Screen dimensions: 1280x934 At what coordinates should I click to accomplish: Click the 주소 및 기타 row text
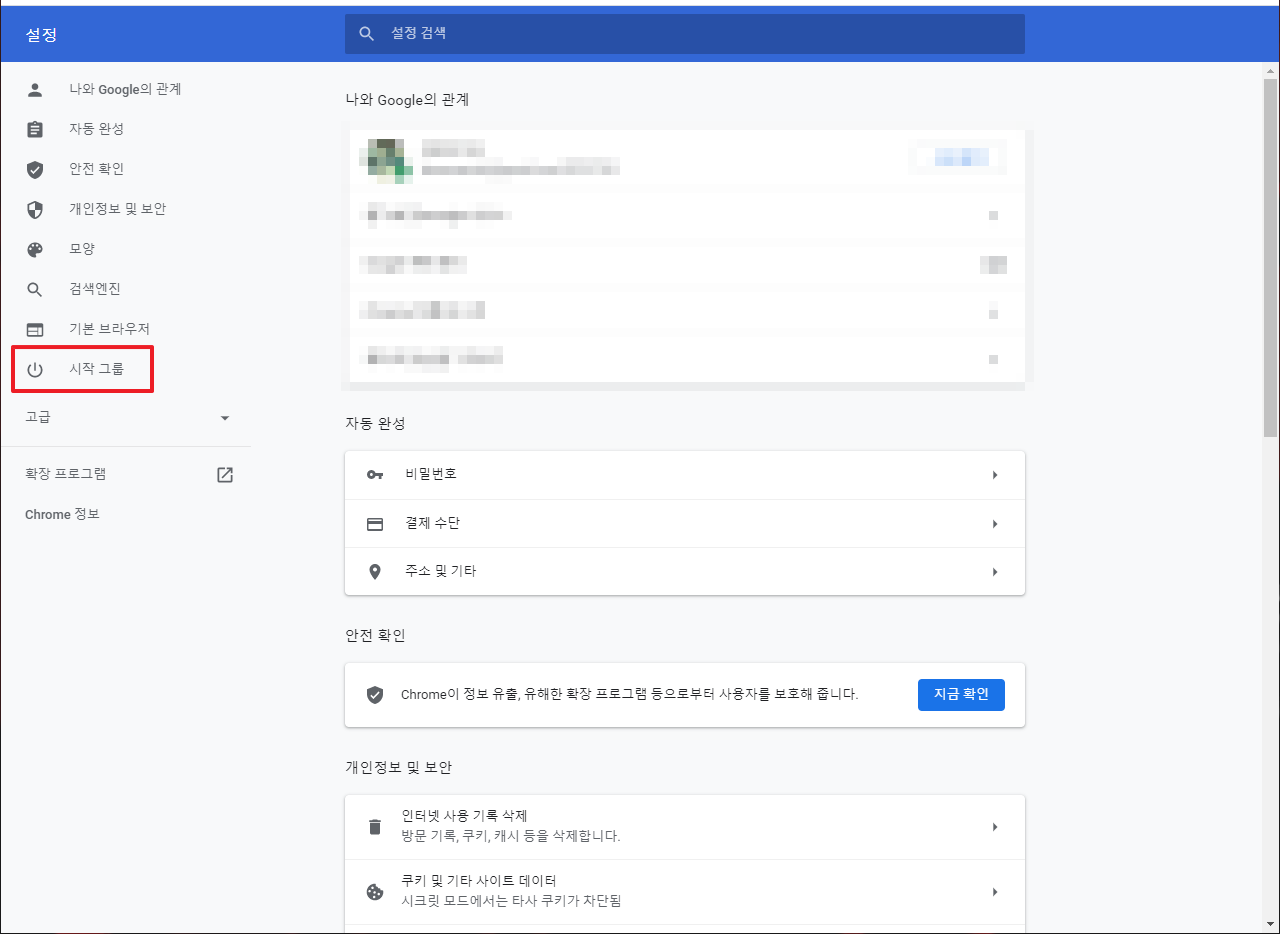[x=441, y=571]
